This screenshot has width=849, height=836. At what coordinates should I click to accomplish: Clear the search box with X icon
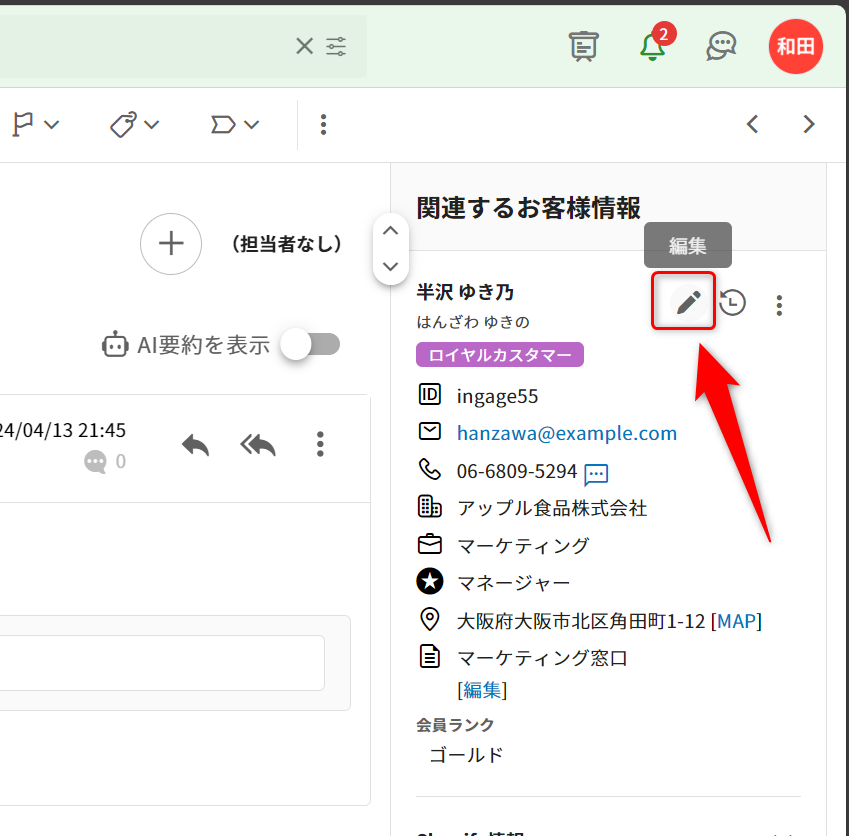click(x=304, y=46)
